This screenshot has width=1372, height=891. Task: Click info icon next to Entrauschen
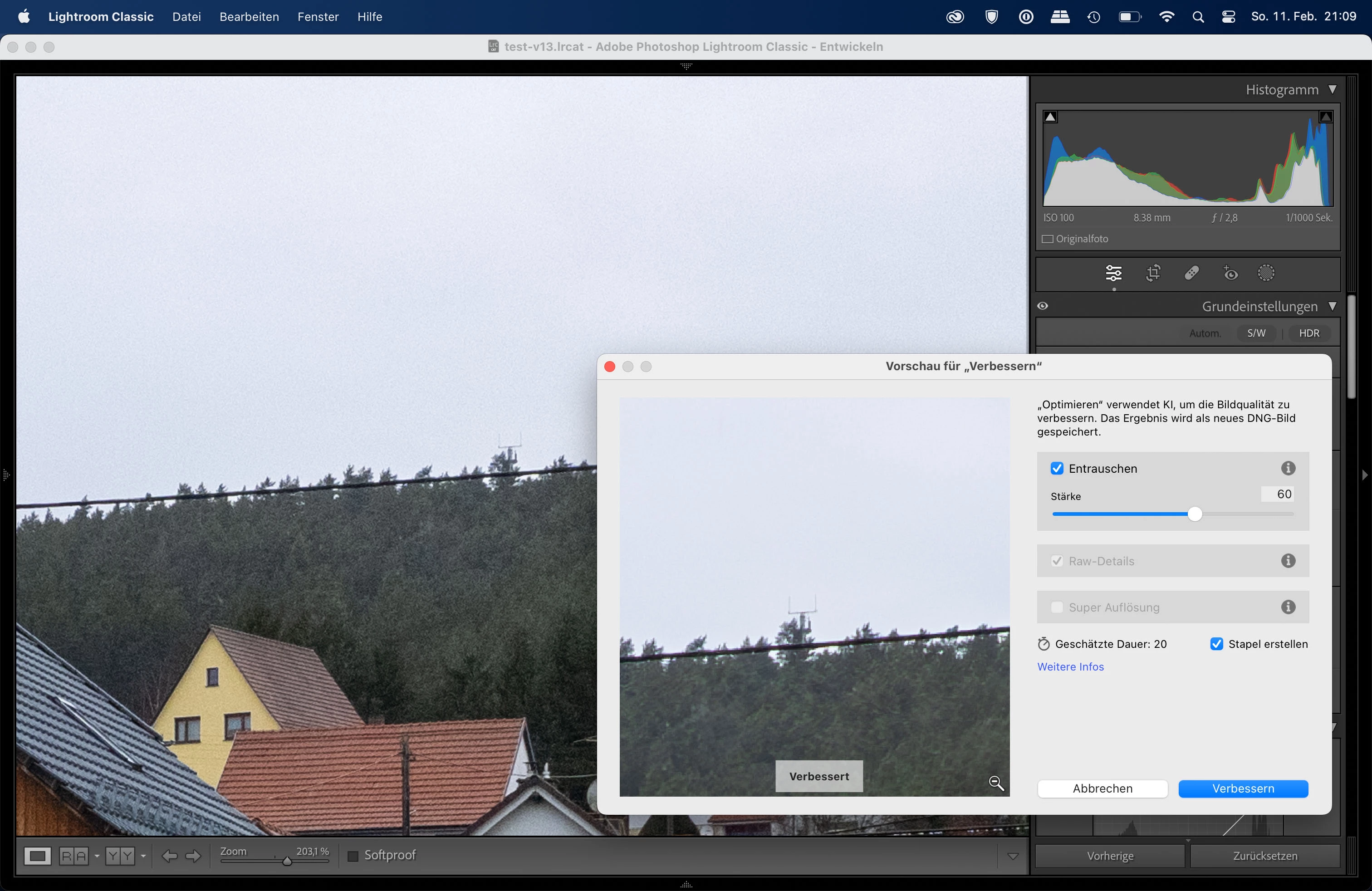1288,468
